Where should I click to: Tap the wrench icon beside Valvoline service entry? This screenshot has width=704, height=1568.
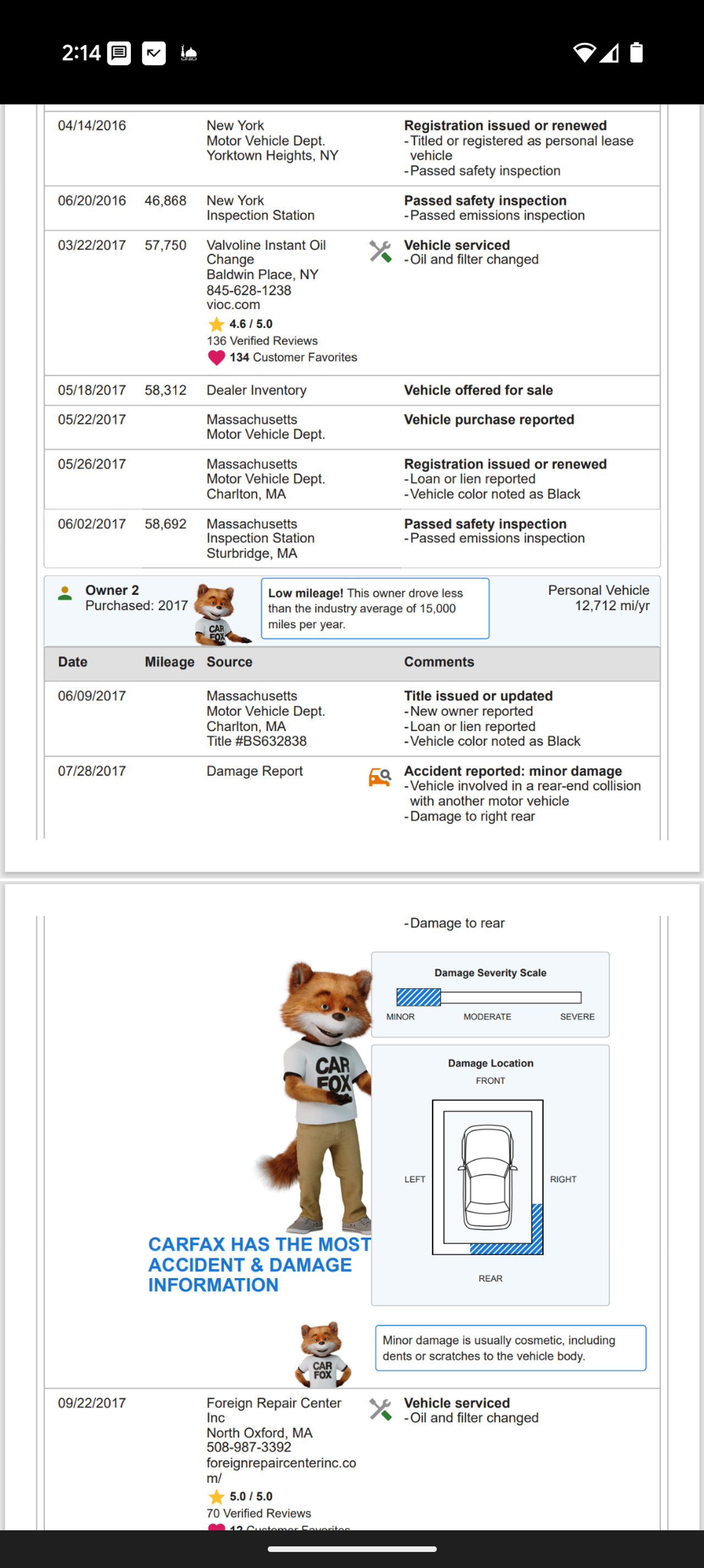[380, 251]
